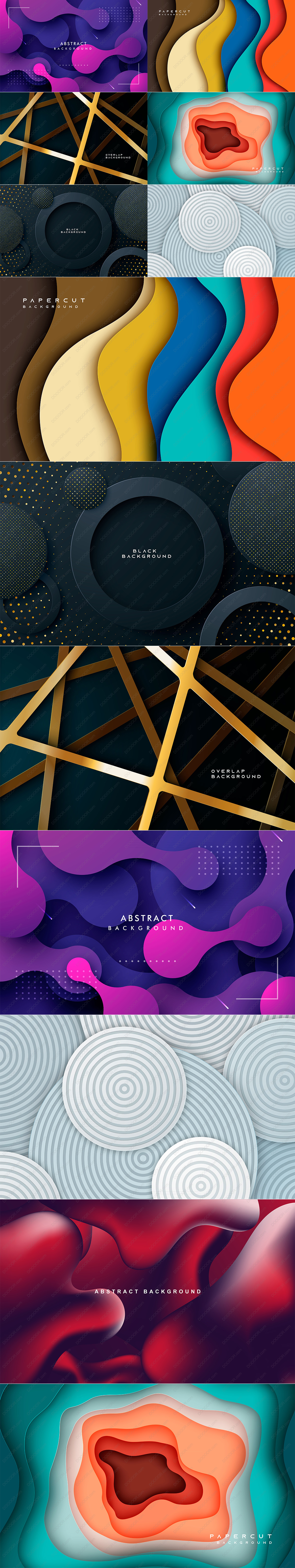Viewport: 295px width, 1568px height.
Task: Open the large gold lines overlap image
Action: coord(147,738)
